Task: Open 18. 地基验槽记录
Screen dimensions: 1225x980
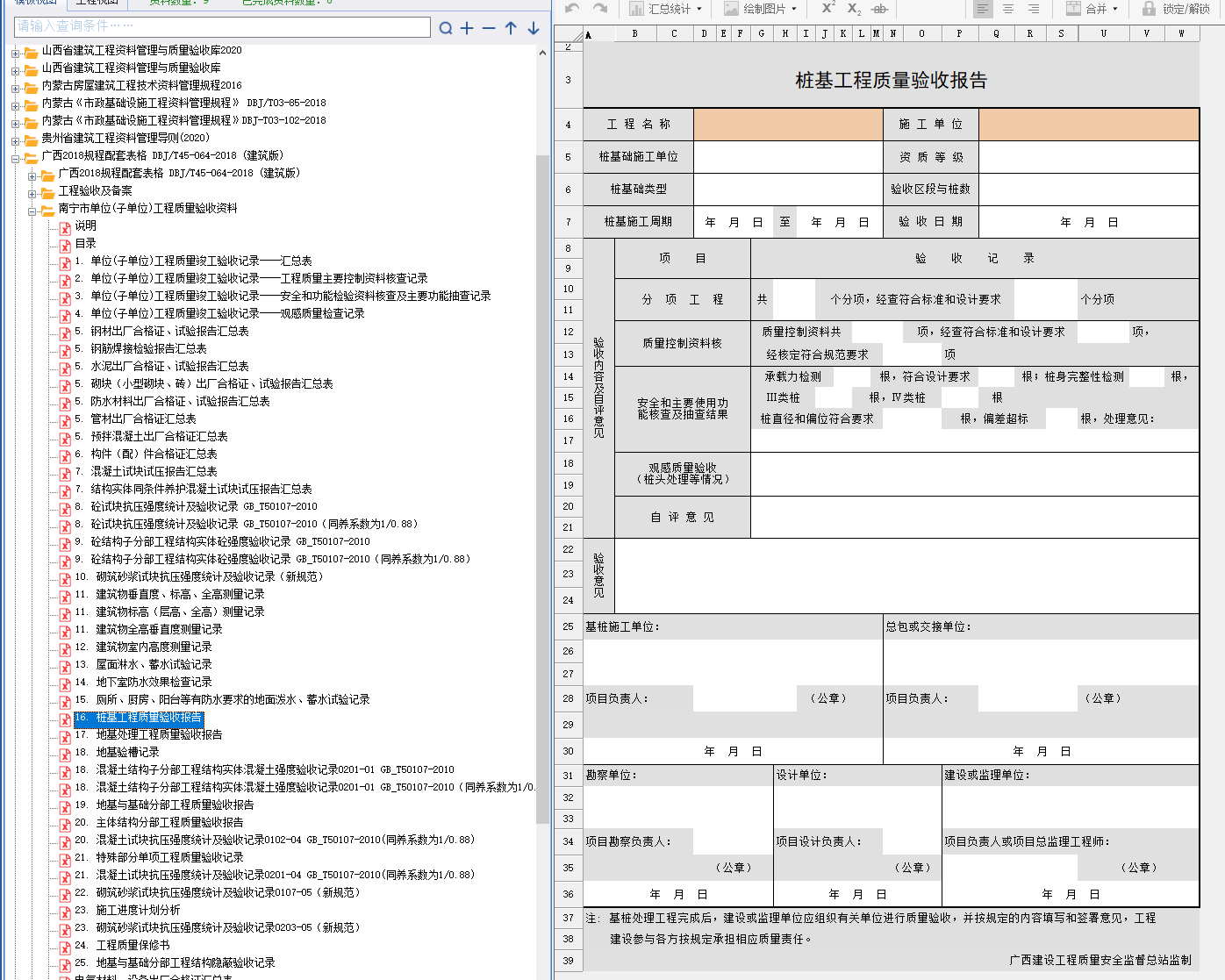Action: point(117,752)
